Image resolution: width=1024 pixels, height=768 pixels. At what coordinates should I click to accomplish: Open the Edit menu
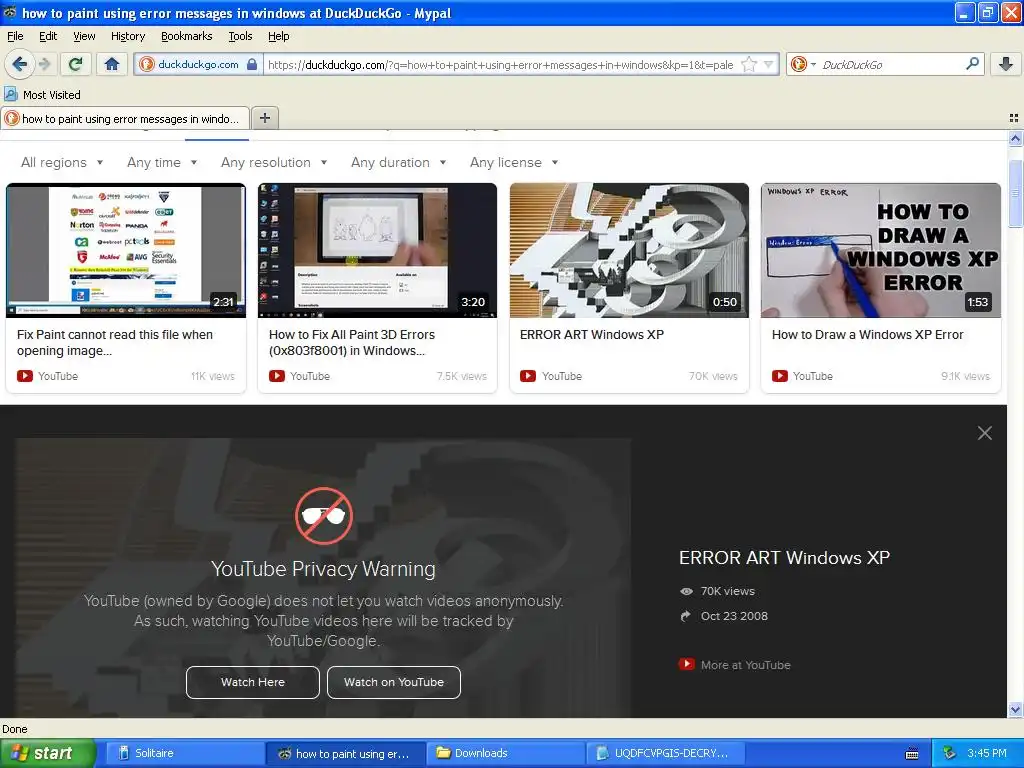pos(48,36)
